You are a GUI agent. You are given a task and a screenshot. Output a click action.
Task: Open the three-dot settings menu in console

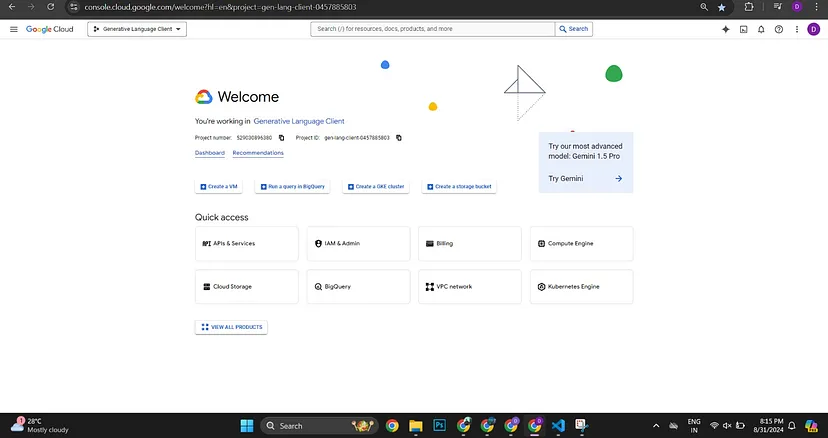point(797,30)
